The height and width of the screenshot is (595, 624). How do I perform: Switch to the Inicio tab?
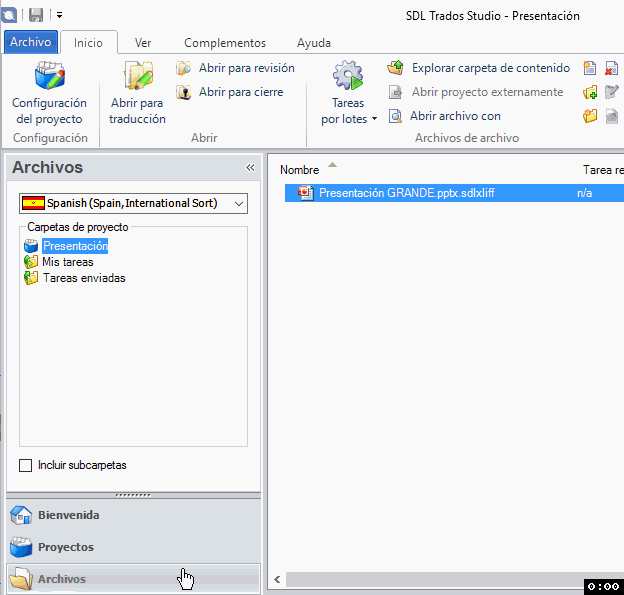88,43
